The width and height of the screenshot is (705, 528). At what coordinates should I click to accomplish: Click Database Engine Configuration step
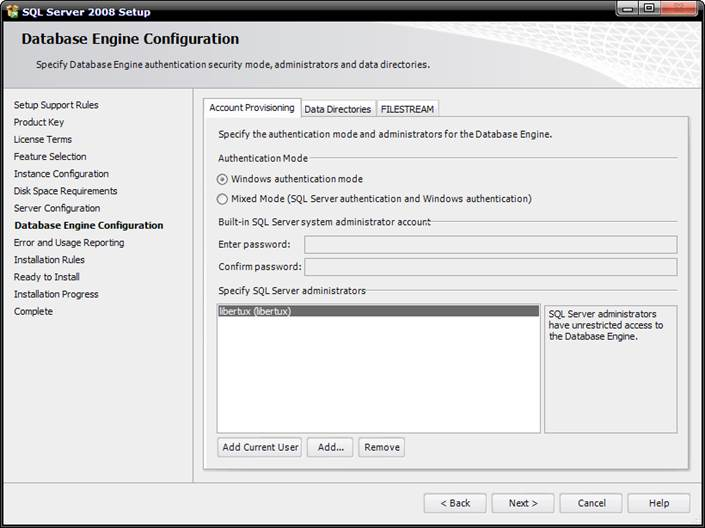pos(89,225)
